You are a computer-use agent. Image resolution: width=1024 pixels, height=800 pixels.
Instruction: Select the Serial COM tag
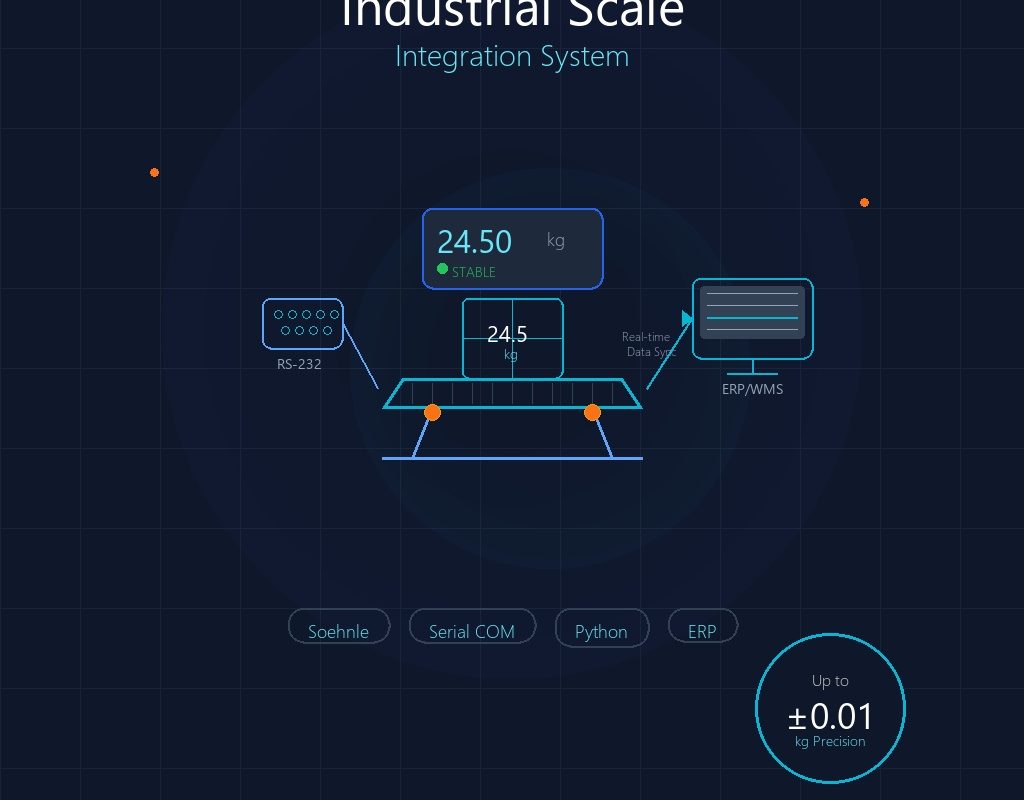[x=471, y=631]
